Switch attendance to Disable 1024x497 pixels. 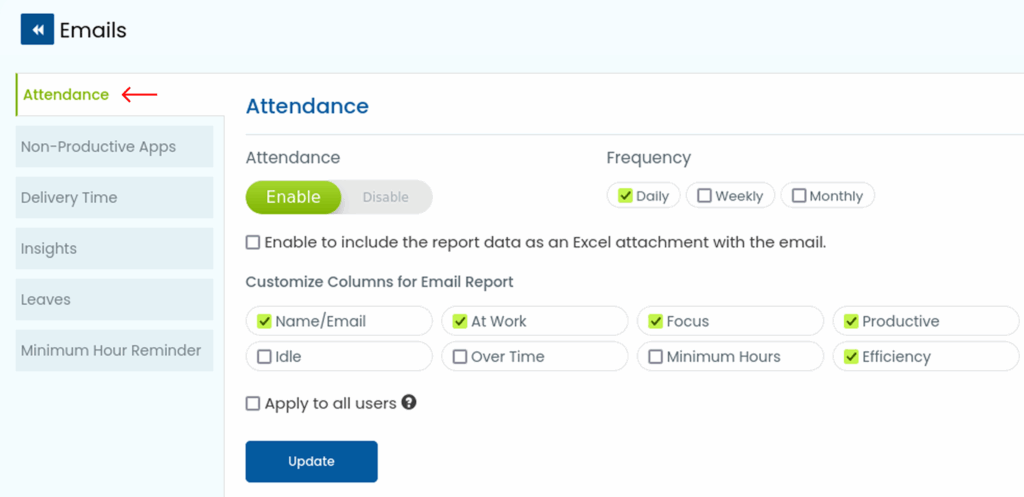pos(385,197)
